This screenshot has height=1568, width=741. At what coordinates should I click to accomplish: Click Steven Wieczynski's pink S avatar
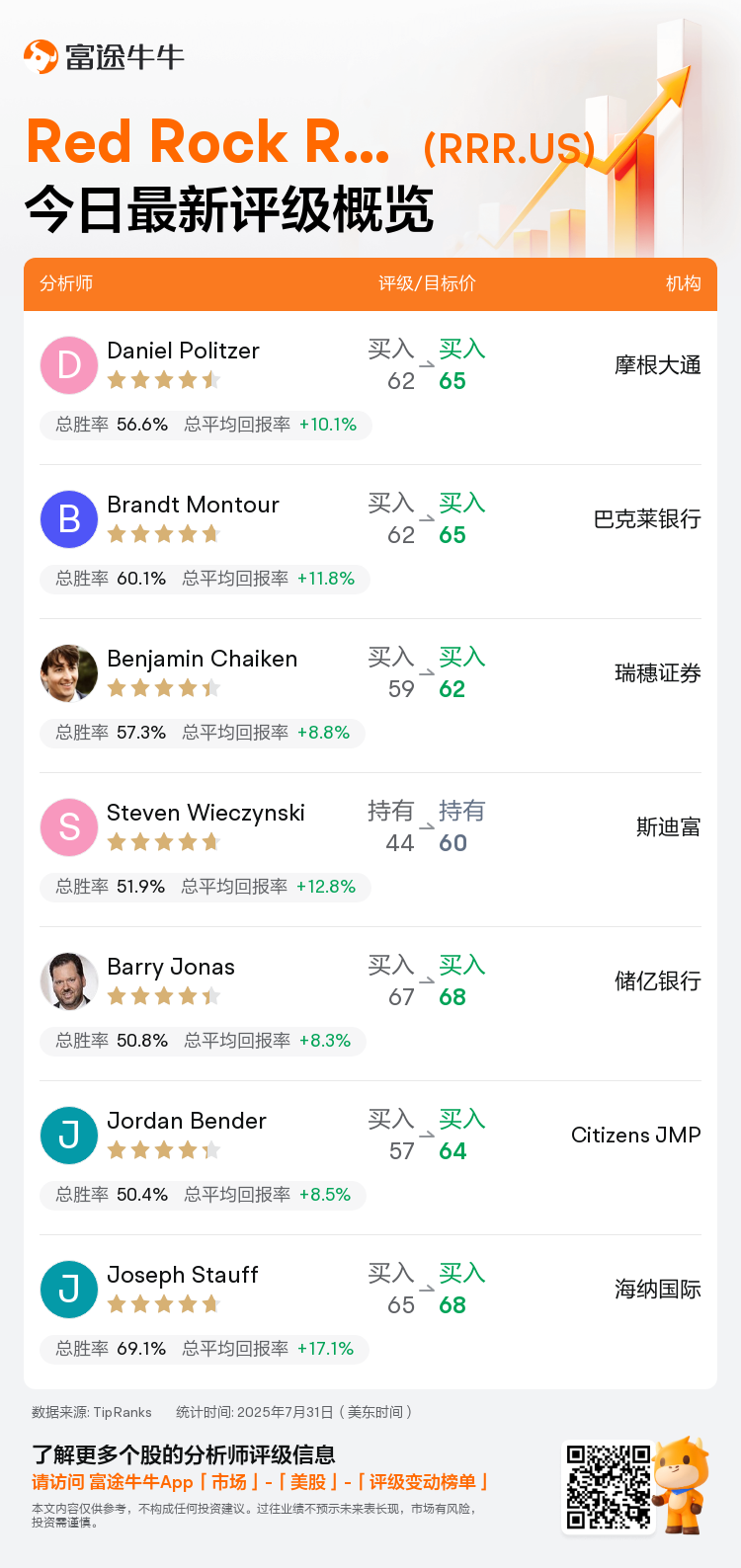[69, 827]
